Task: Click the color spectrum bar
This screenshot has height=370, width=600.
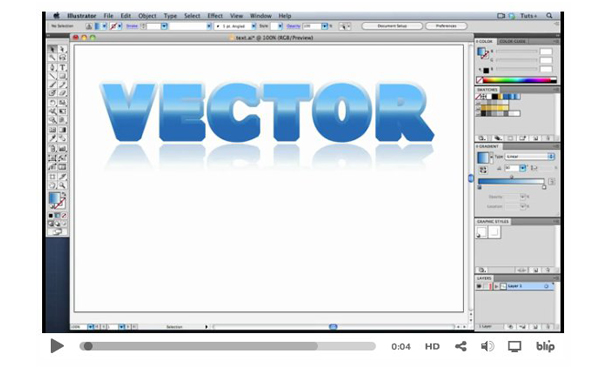Action: click(x=517, y=80)
